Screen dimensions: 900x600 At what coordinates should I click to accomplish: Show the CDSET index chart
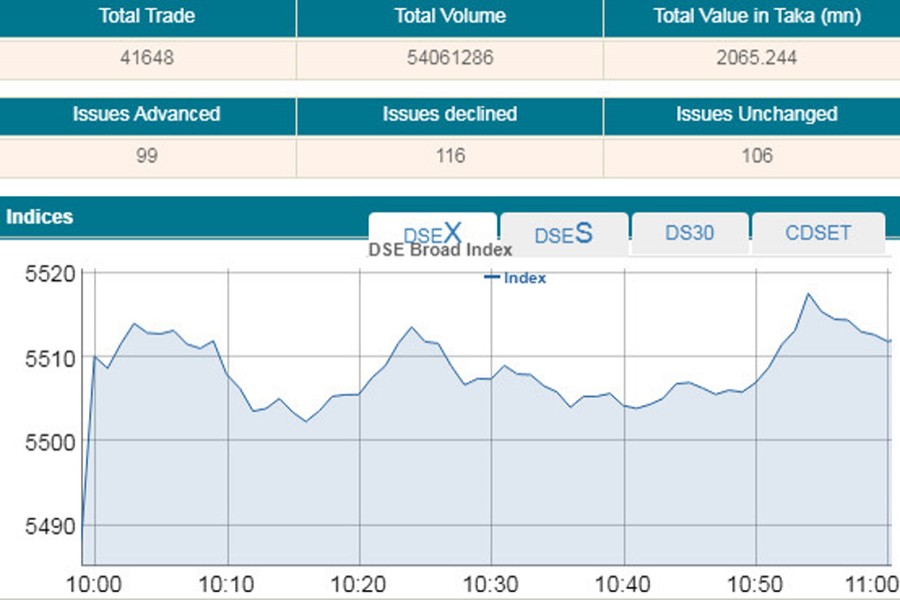point(817,233)
